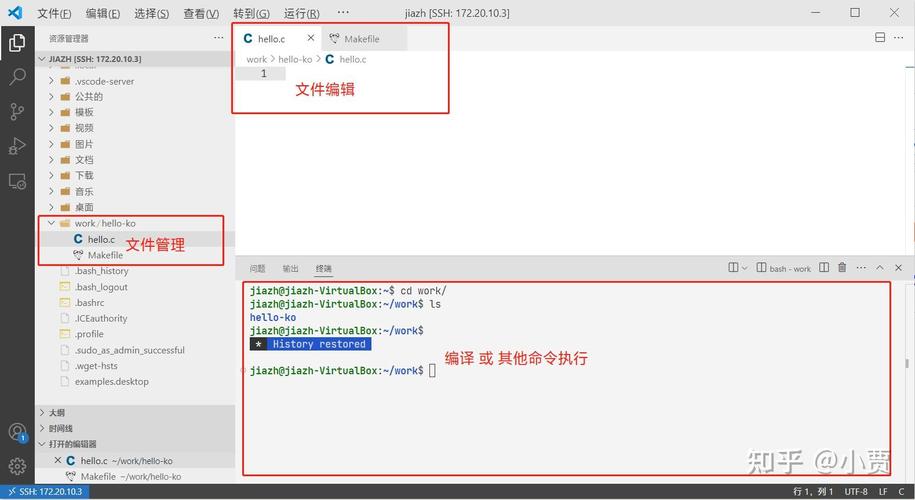
Task: Split the terminal with split icon
Action: point(824,268)
